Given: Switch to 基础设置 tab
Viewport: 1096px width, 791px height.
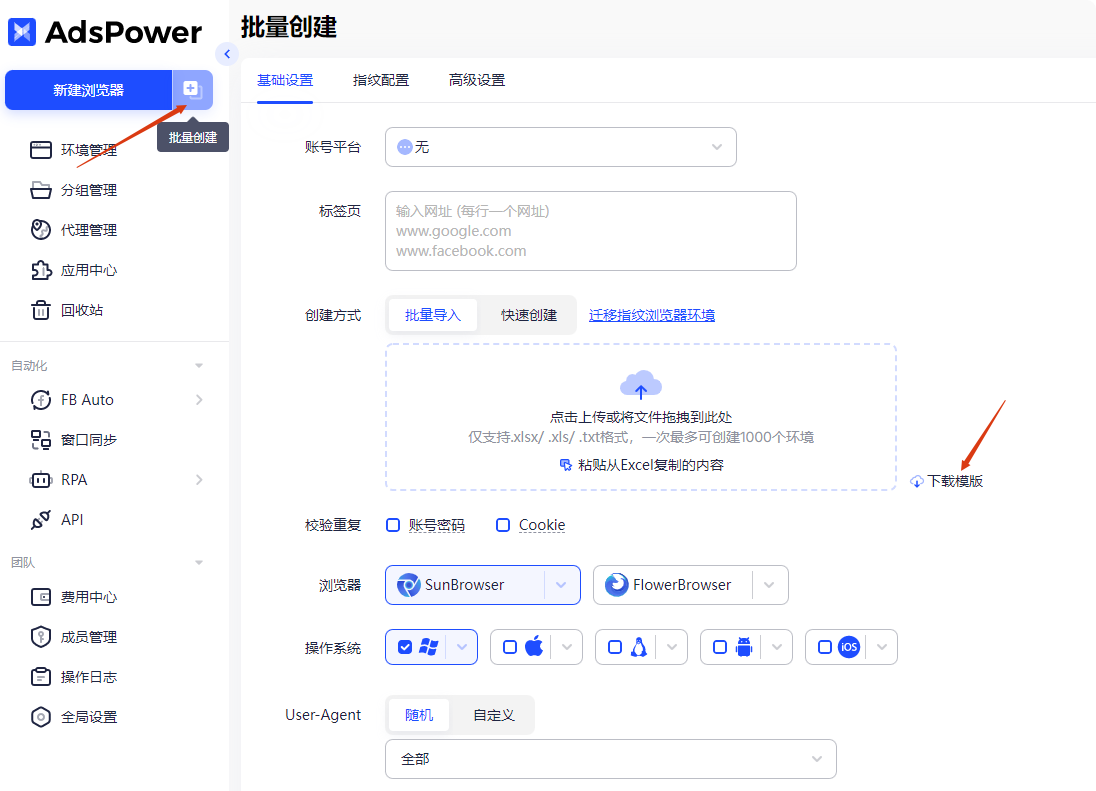Looking at the screenshot, I should tap(285, 80).
